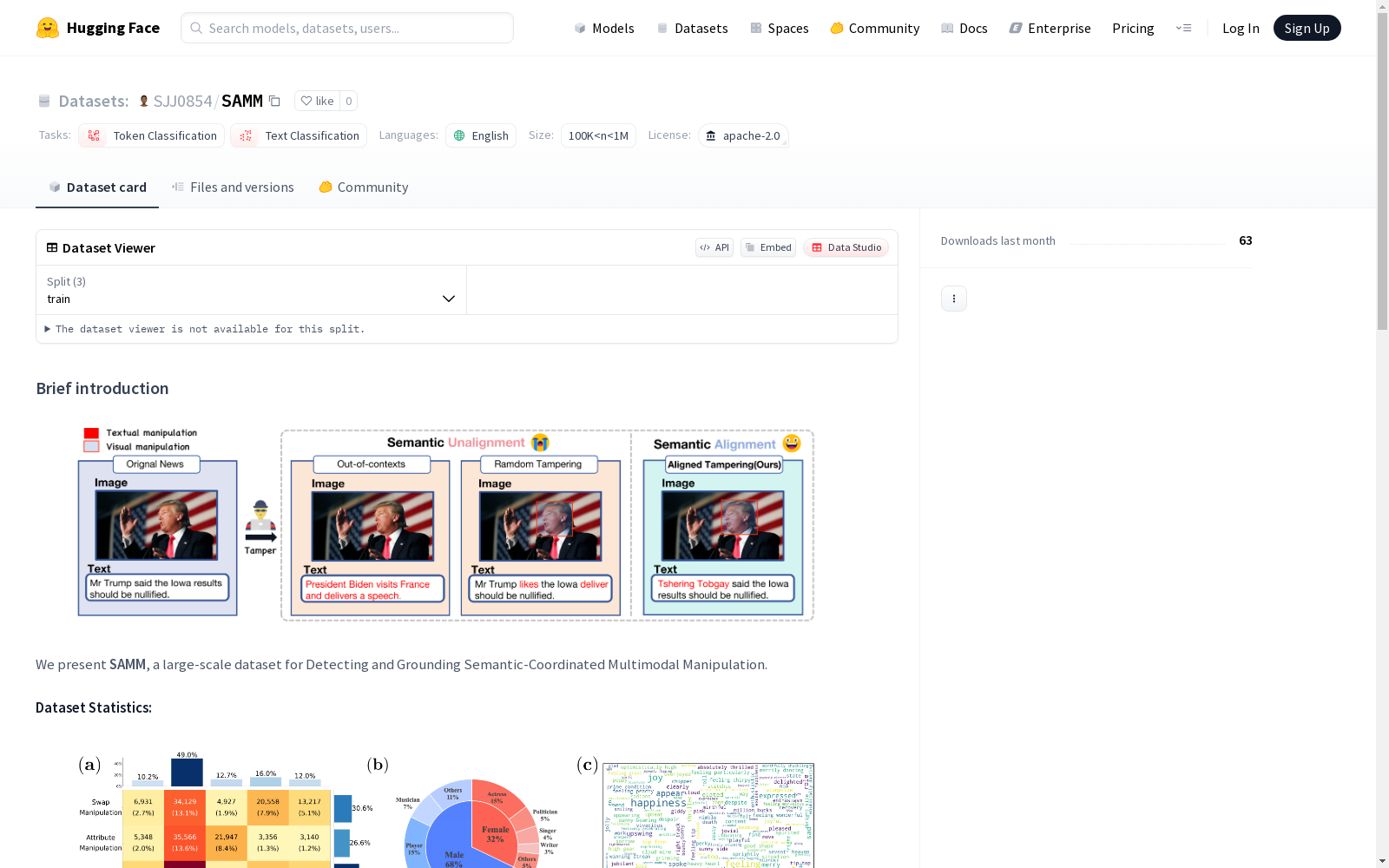This screenshot has height=868, width=1389.
Task: Switch to Files and versions tab
Action: pos(233,187)
